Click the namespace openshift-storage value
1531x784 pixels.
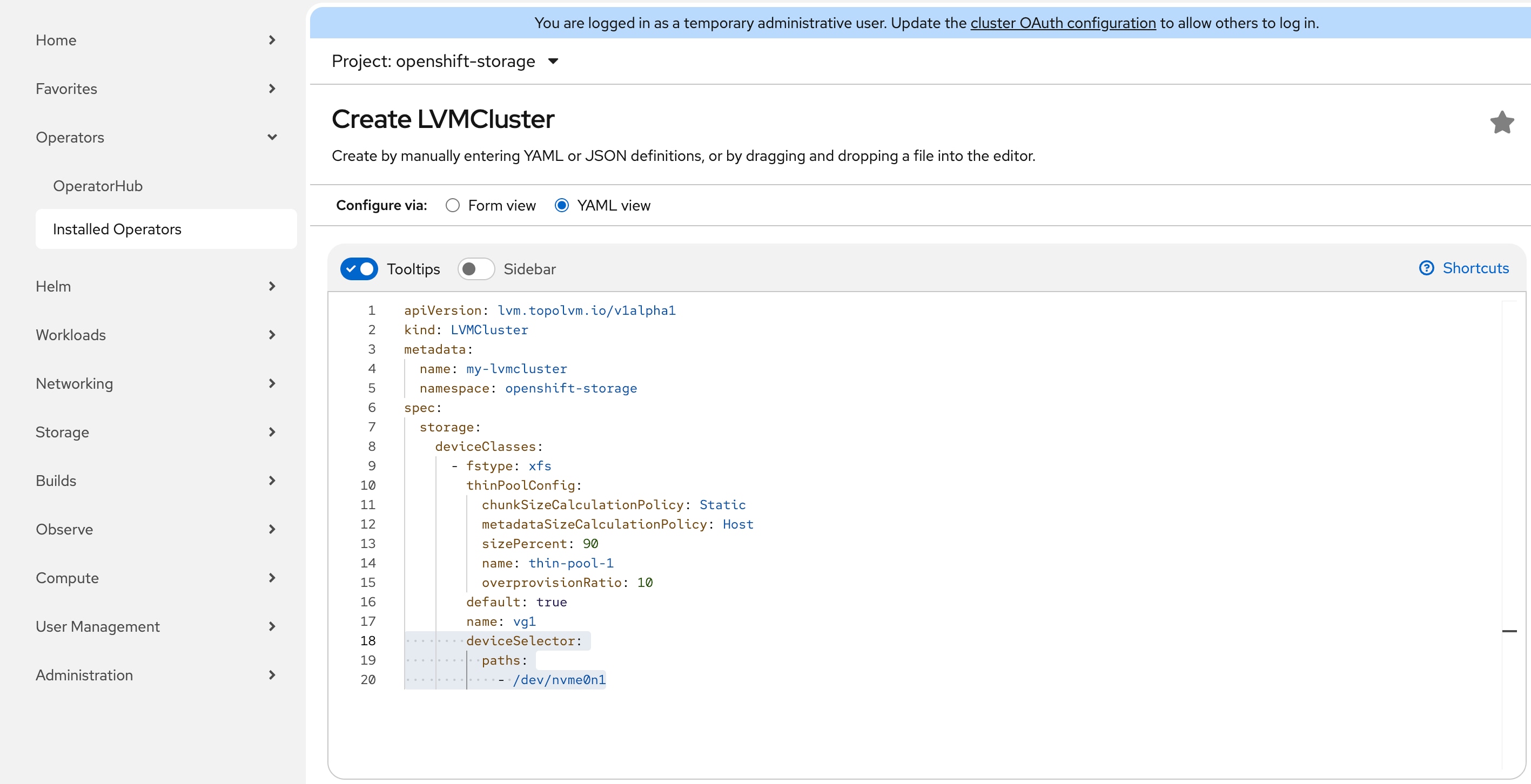(x=570, y=388)
